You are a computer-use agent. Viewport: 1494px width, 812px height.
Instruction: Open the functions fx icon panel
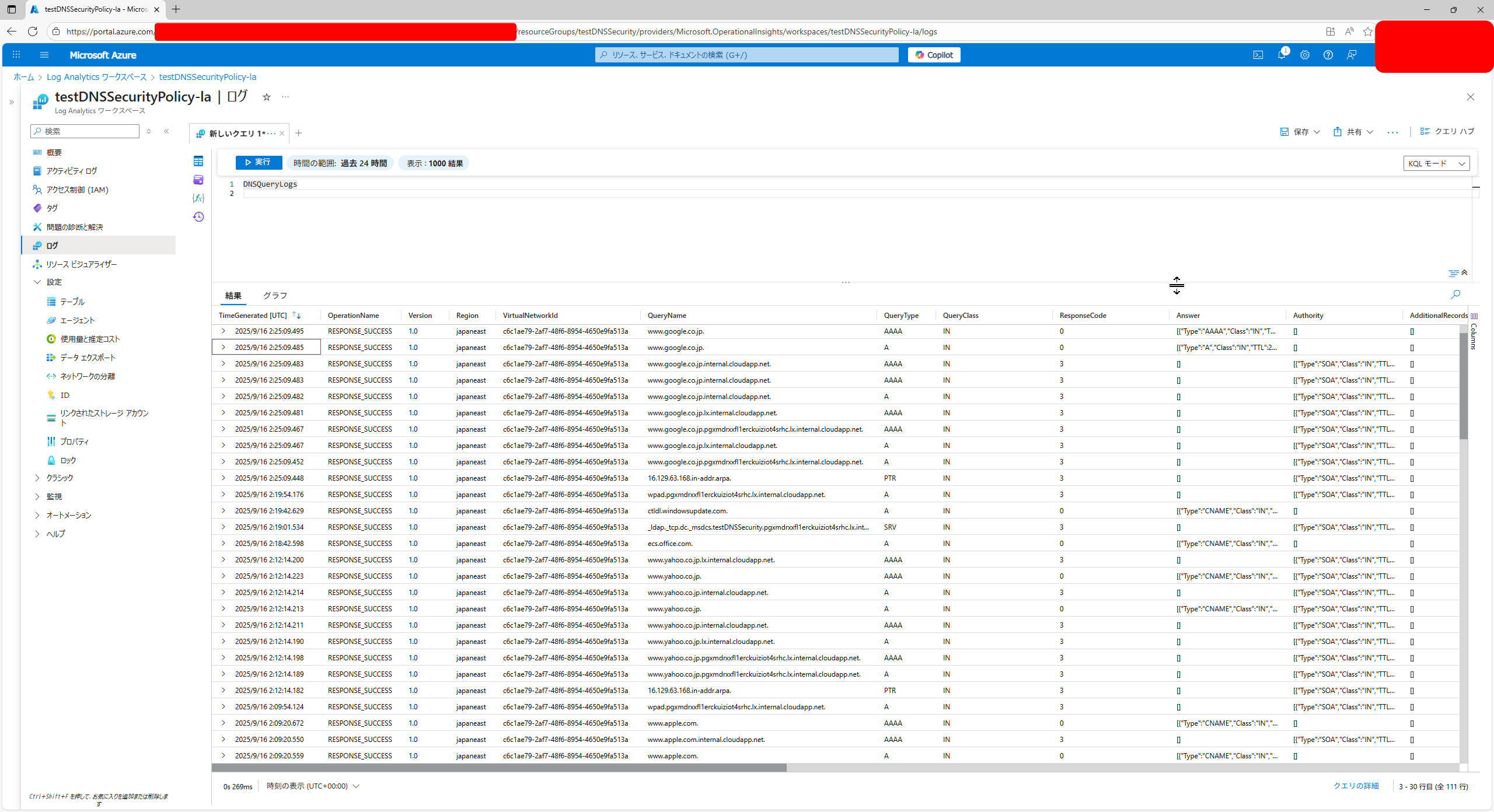tap(198, 198)
